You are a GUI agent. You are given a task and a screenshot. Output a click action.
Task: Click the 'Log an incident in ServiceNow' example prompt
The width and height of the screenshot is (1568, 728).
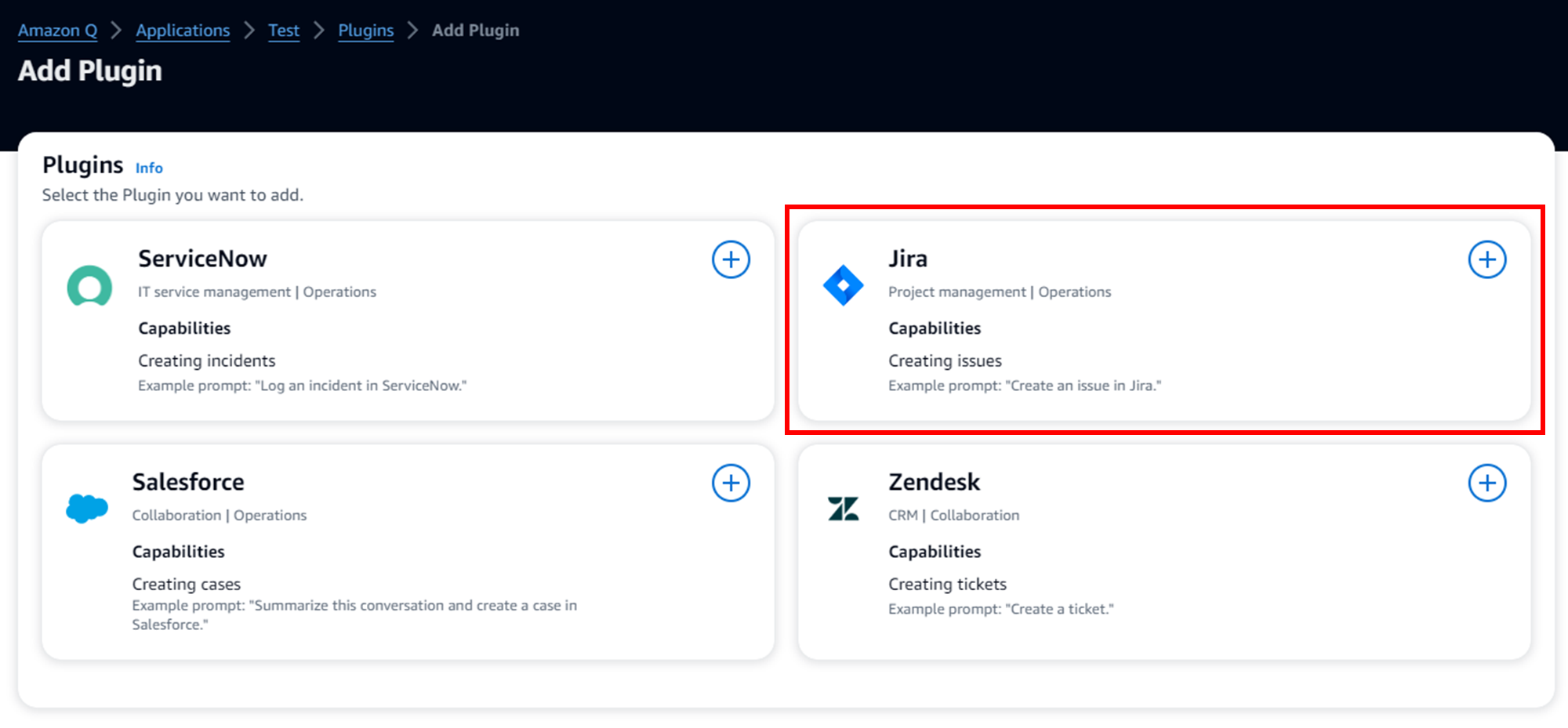(303, 386)
